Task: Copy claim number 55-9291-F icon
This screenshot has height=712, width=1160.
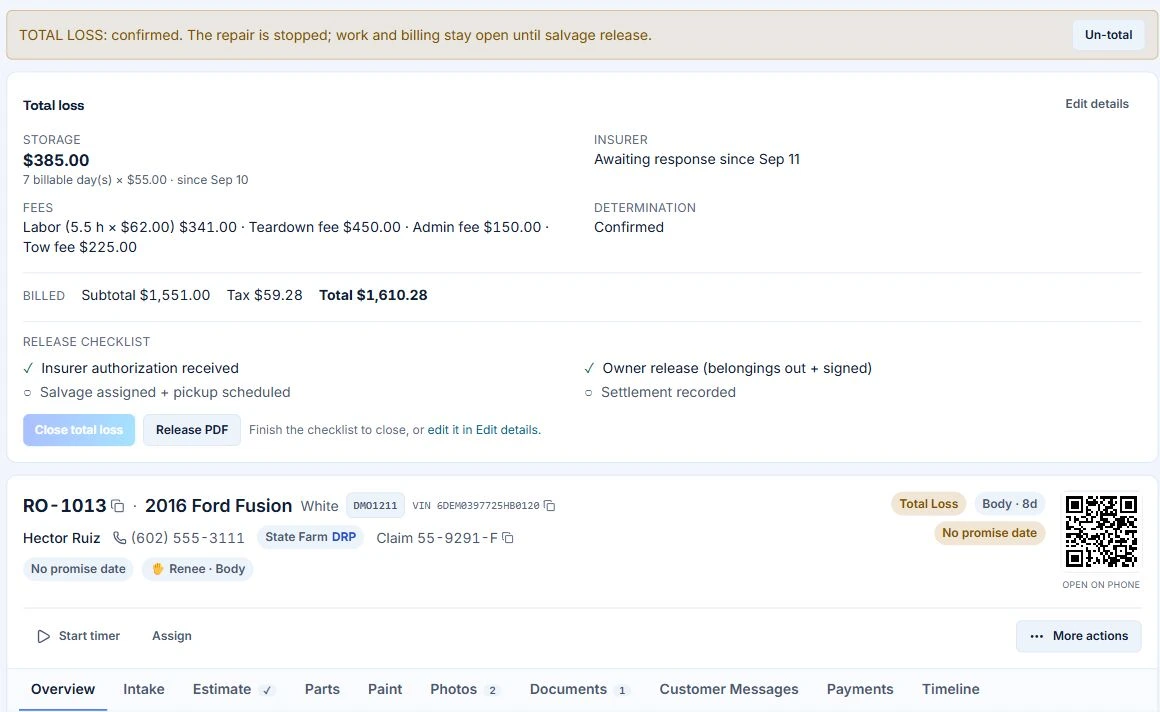Action: click(508, 537)
